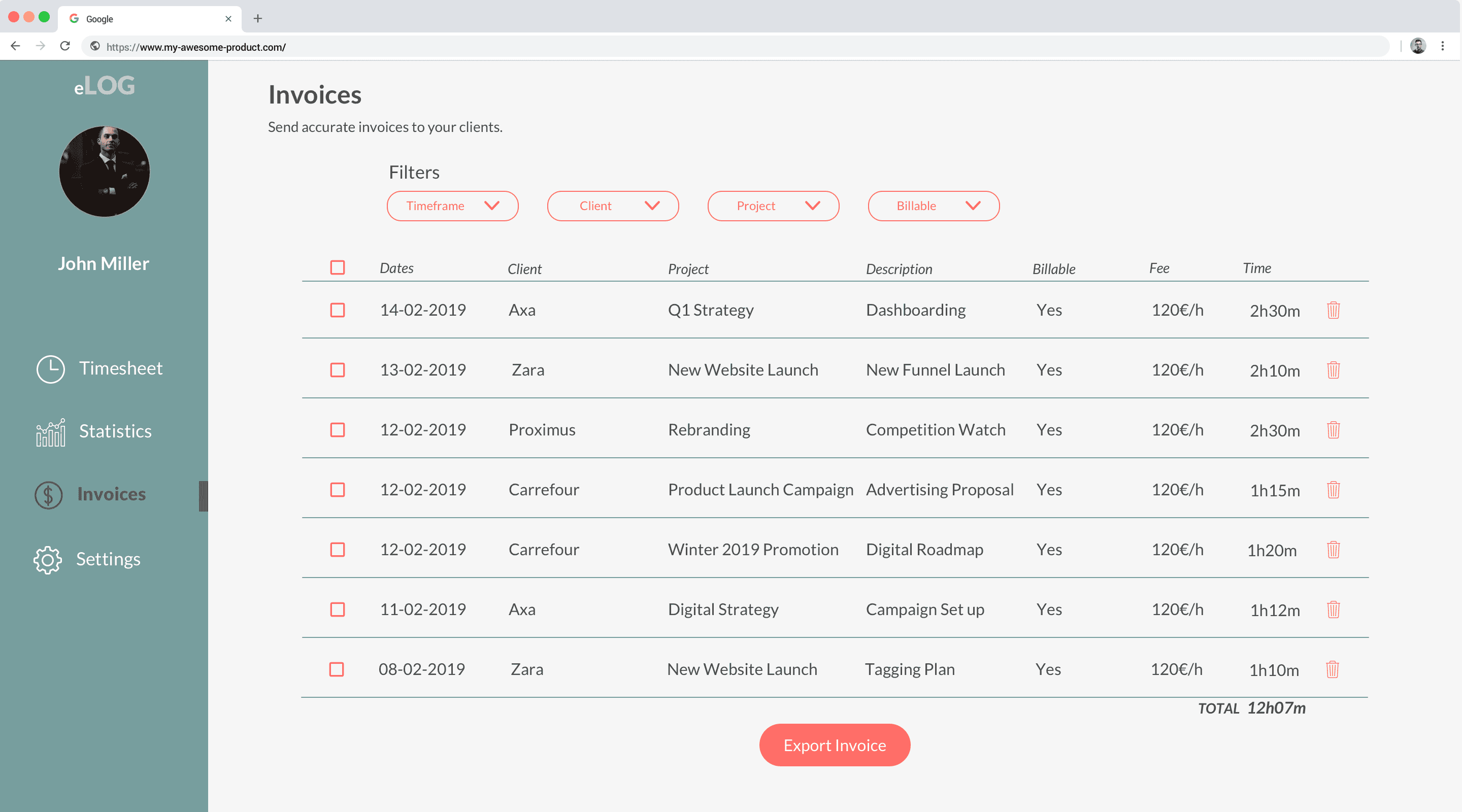
Task: Select the Product Launch Campaign row checkbox
Action: click(338, 490)
